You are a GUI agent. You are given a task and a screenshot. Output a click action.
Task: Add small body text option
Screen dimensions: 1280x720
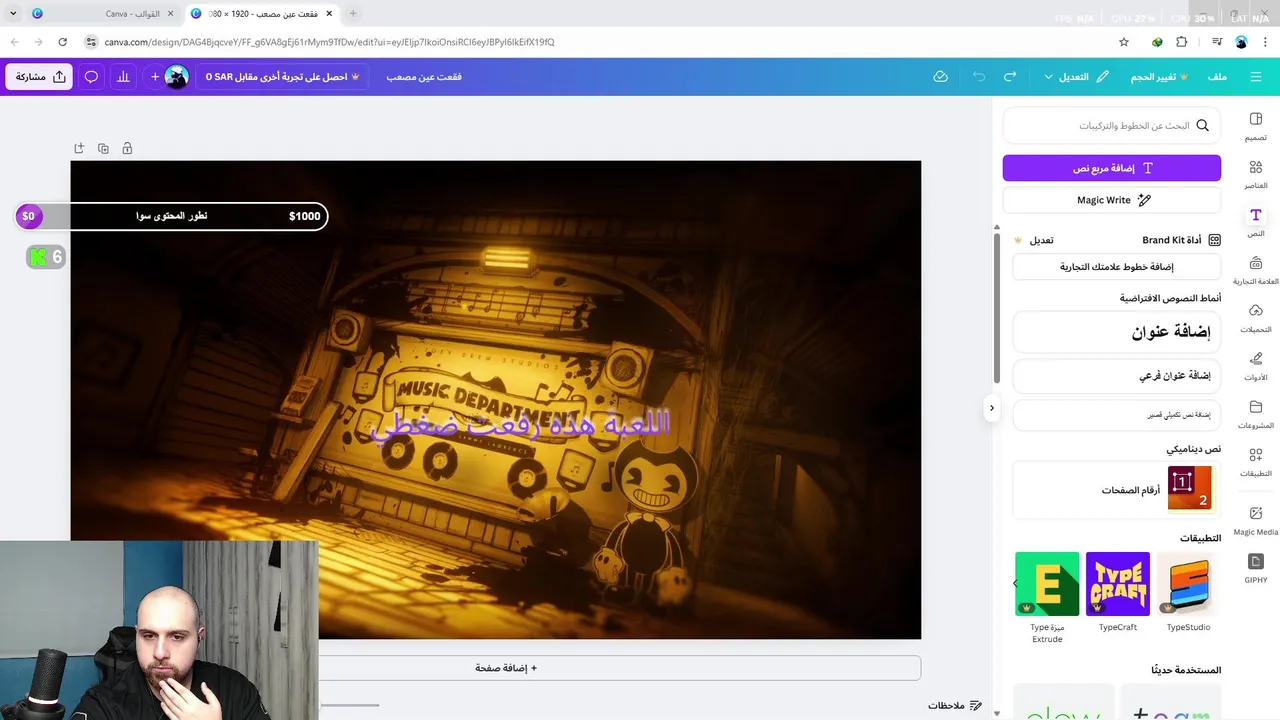[1117, 415]
